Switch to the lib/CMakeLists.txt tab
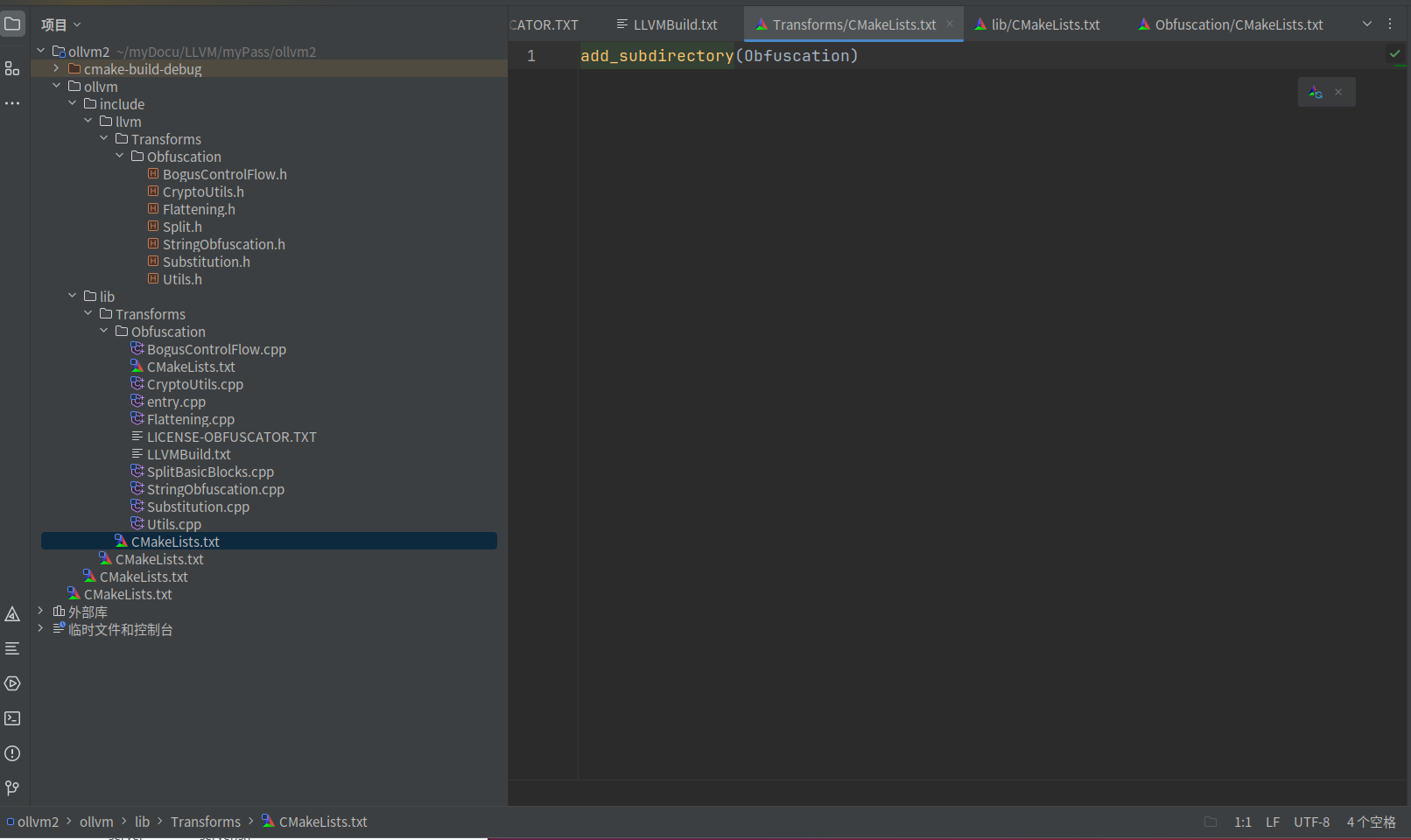The image size is (1411, 840). pyautogui.click(x=1037, y=24)
